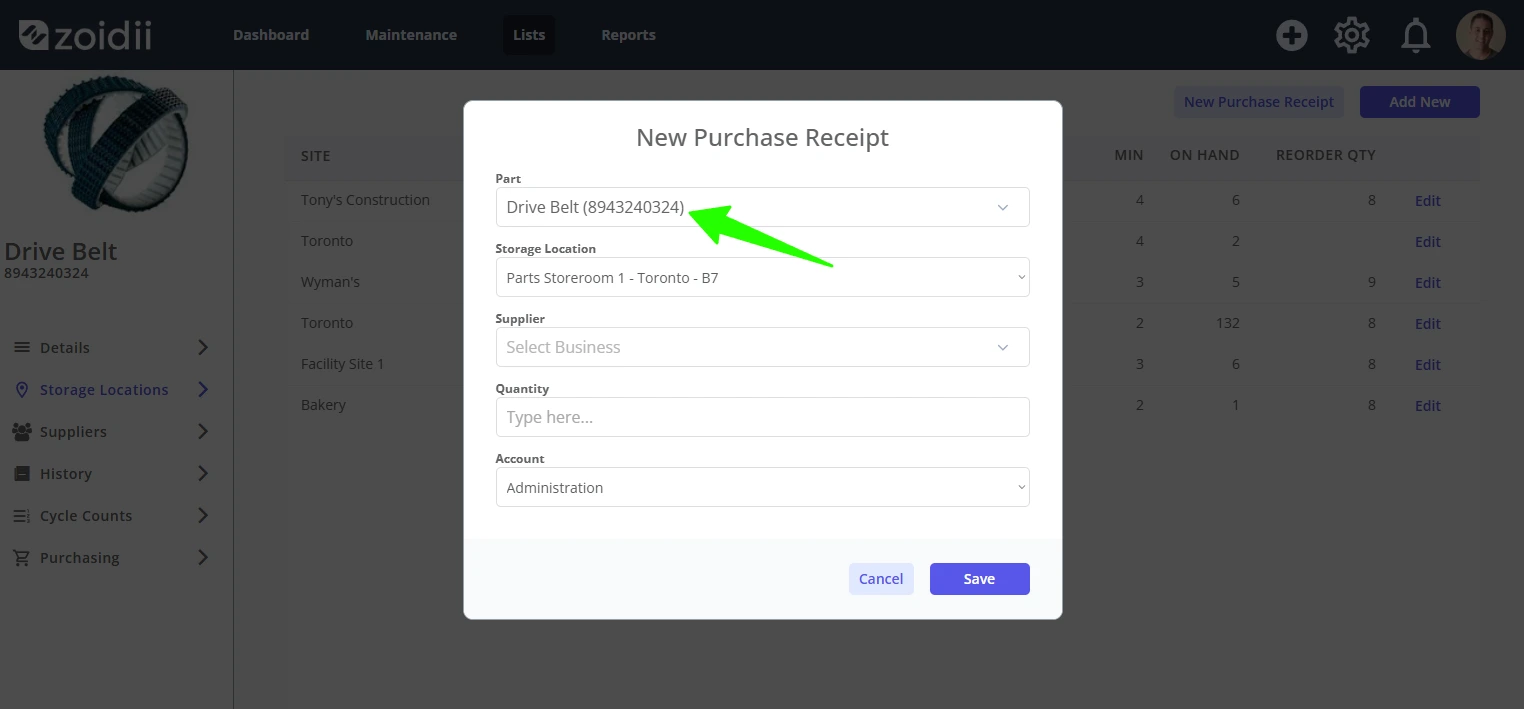Click the Storage Locations pin icon
This screenshot has width=1524, height=709.
tap(22, 390)
